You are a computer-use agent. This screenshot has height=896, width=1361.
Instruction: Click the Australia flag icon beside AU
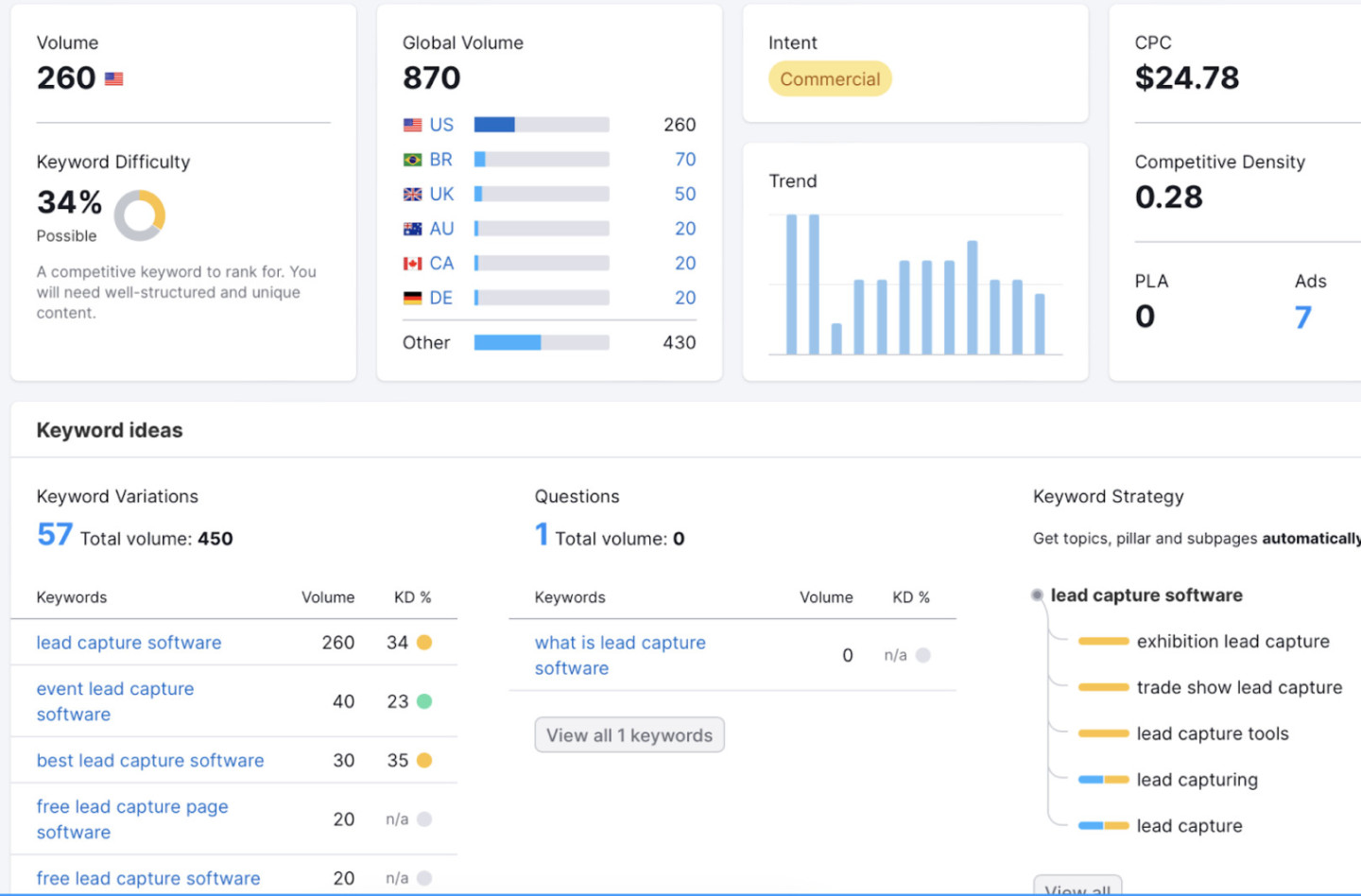(412, 229)
